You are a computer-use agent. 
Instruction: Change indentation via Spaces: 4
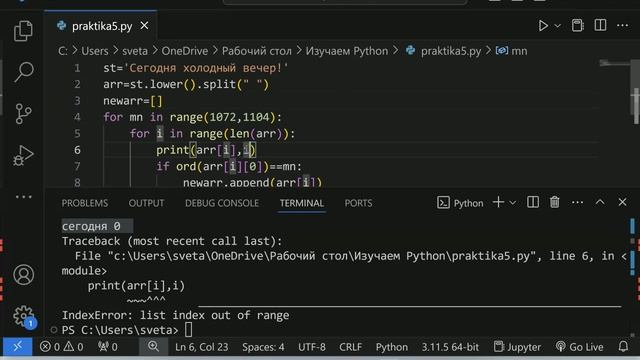263,347
